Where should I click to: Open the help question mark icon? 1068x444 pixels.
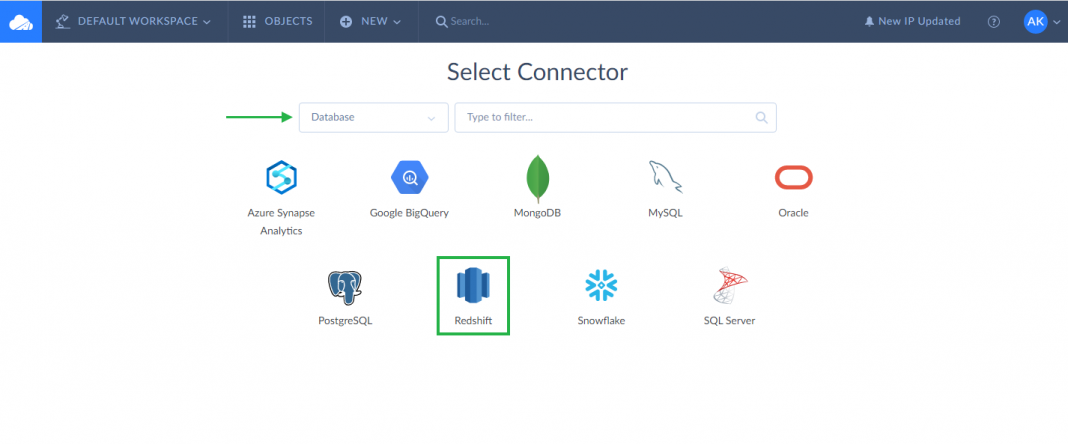tap(994, 22)
